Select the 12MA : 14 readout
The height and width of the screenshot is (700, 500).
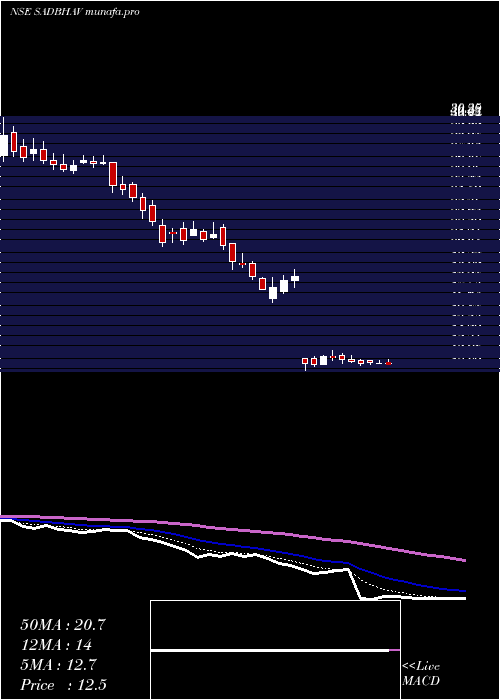pos(56,645)
